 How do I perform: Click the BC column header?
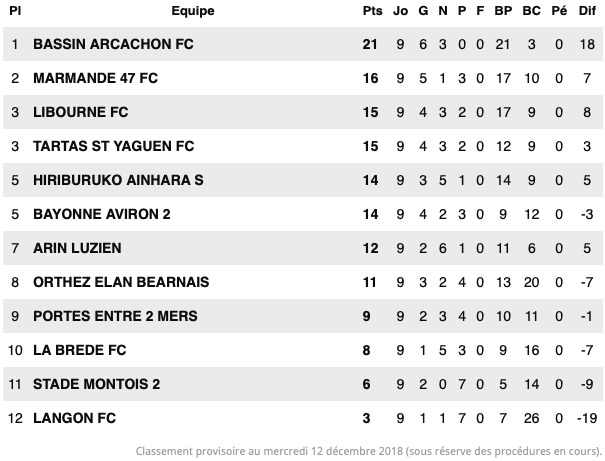click(531, 11)
